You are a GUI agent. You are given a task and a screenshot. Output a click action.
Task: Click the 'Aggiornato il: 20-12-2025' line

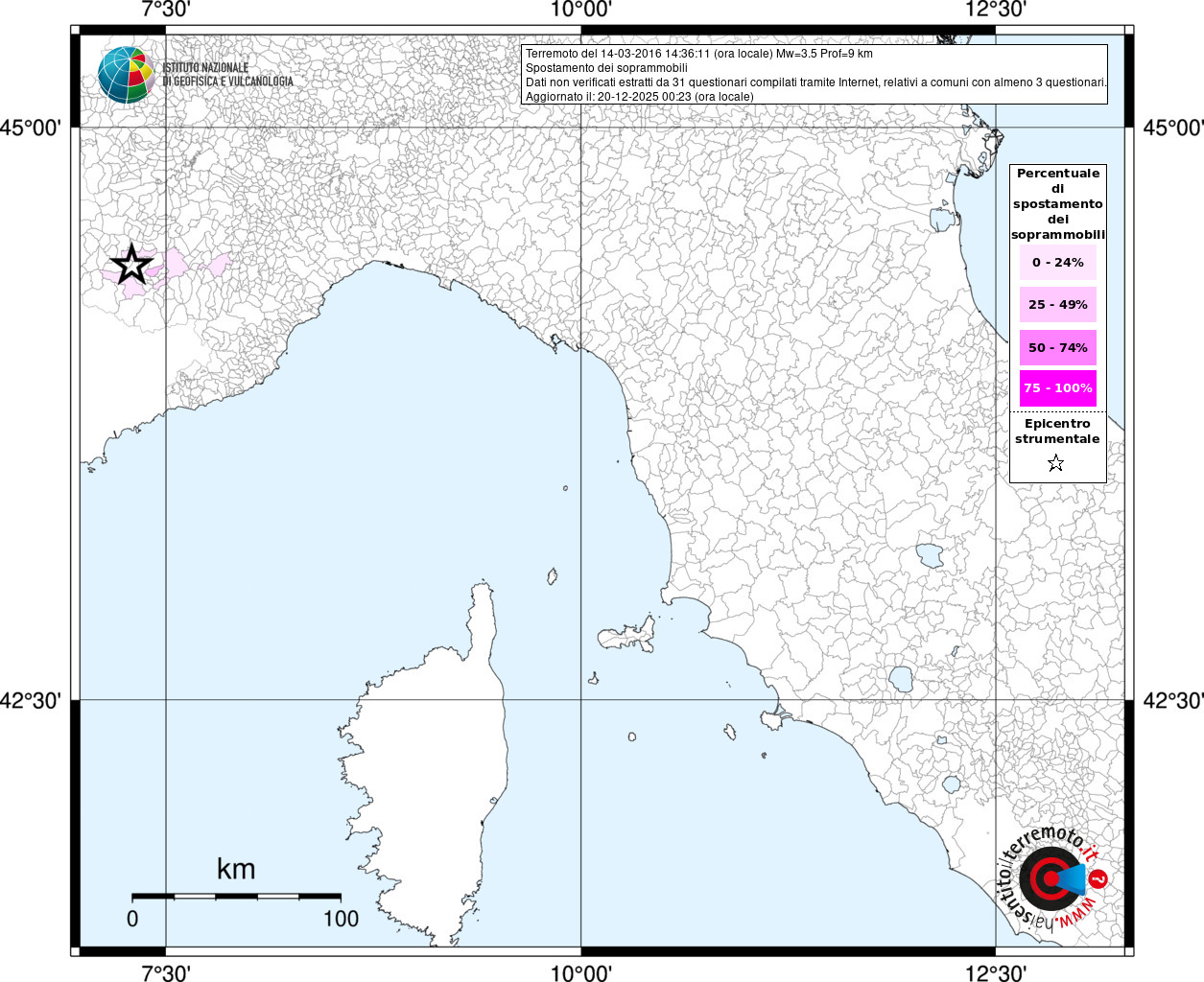pos(640,97)
